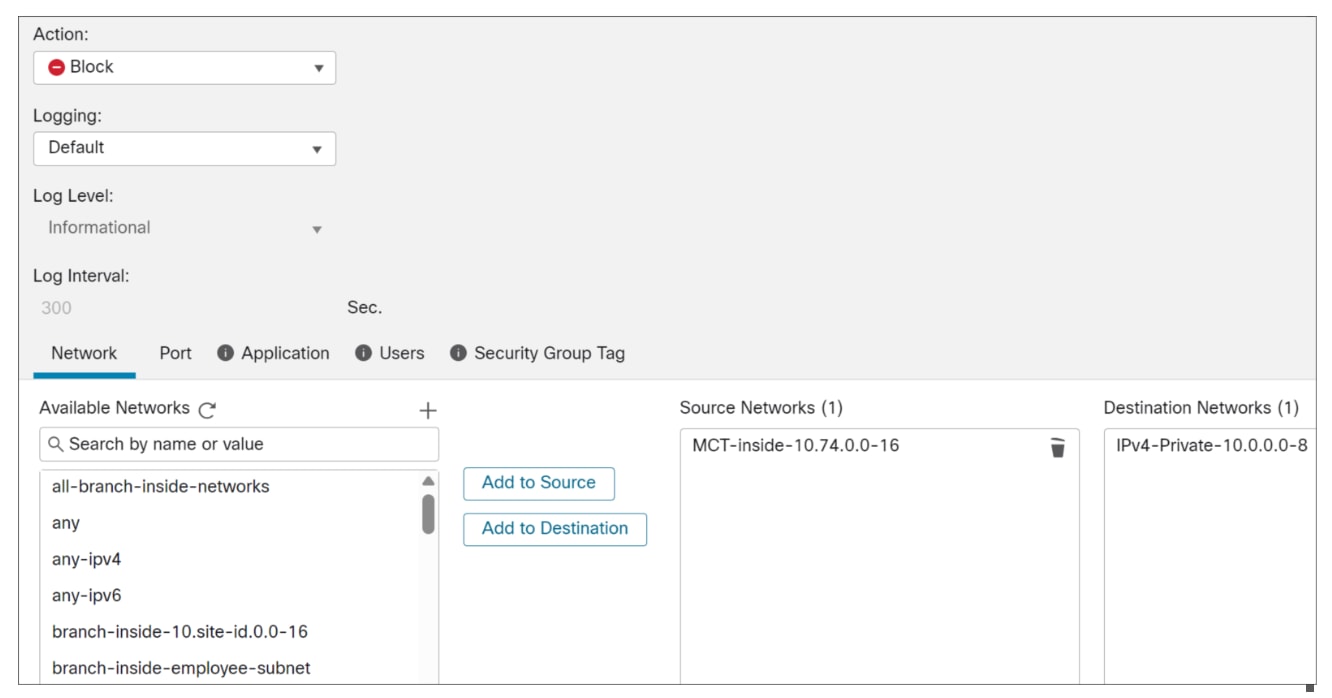Open the Log Level Informational dropdown
The width and height of the screenshot is (1332, 698).
click(x=184, y=228)
